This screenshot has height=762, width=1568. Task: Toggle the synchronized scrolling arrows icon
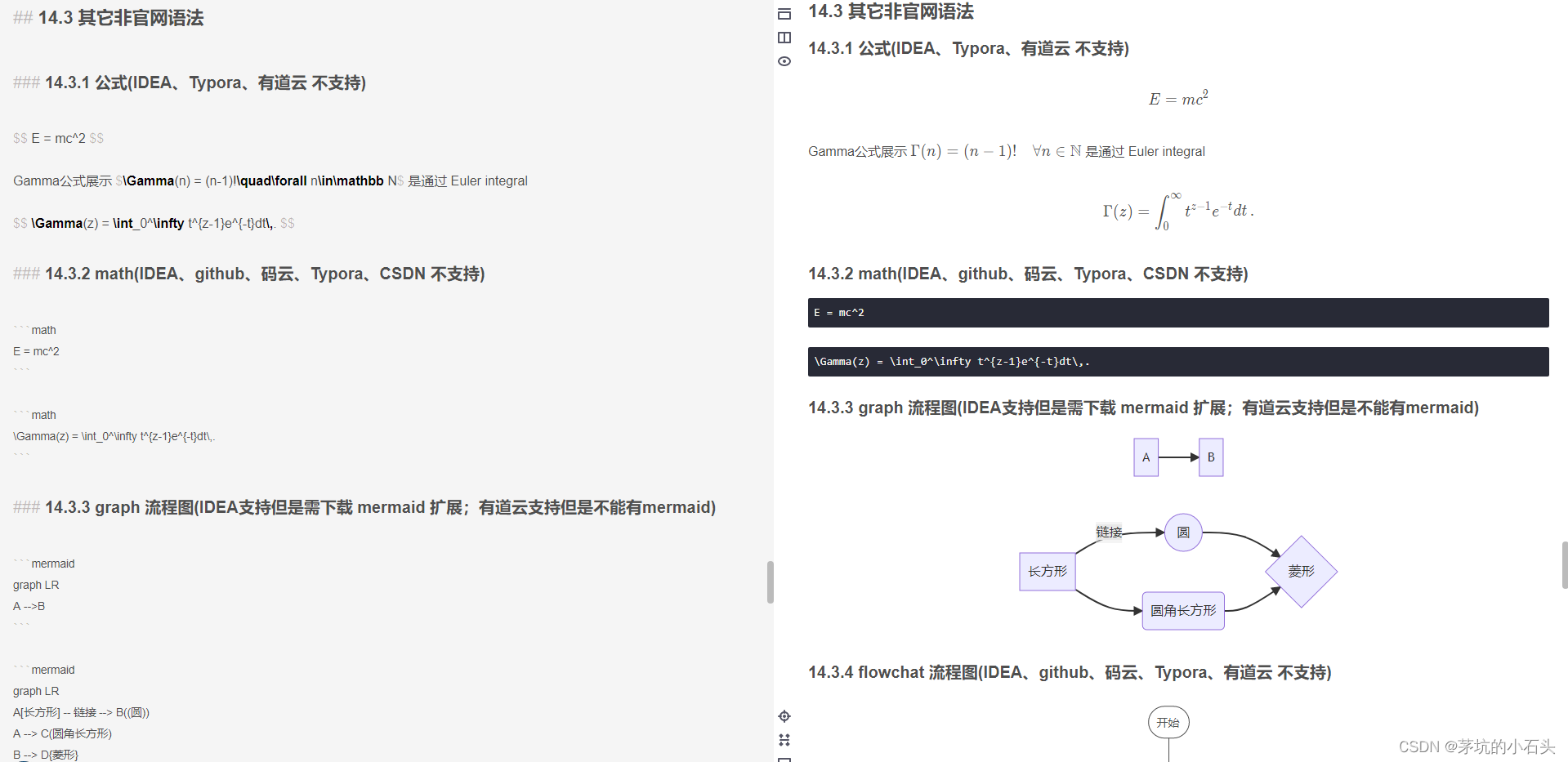pyautogui.click(x=784, y=740)
